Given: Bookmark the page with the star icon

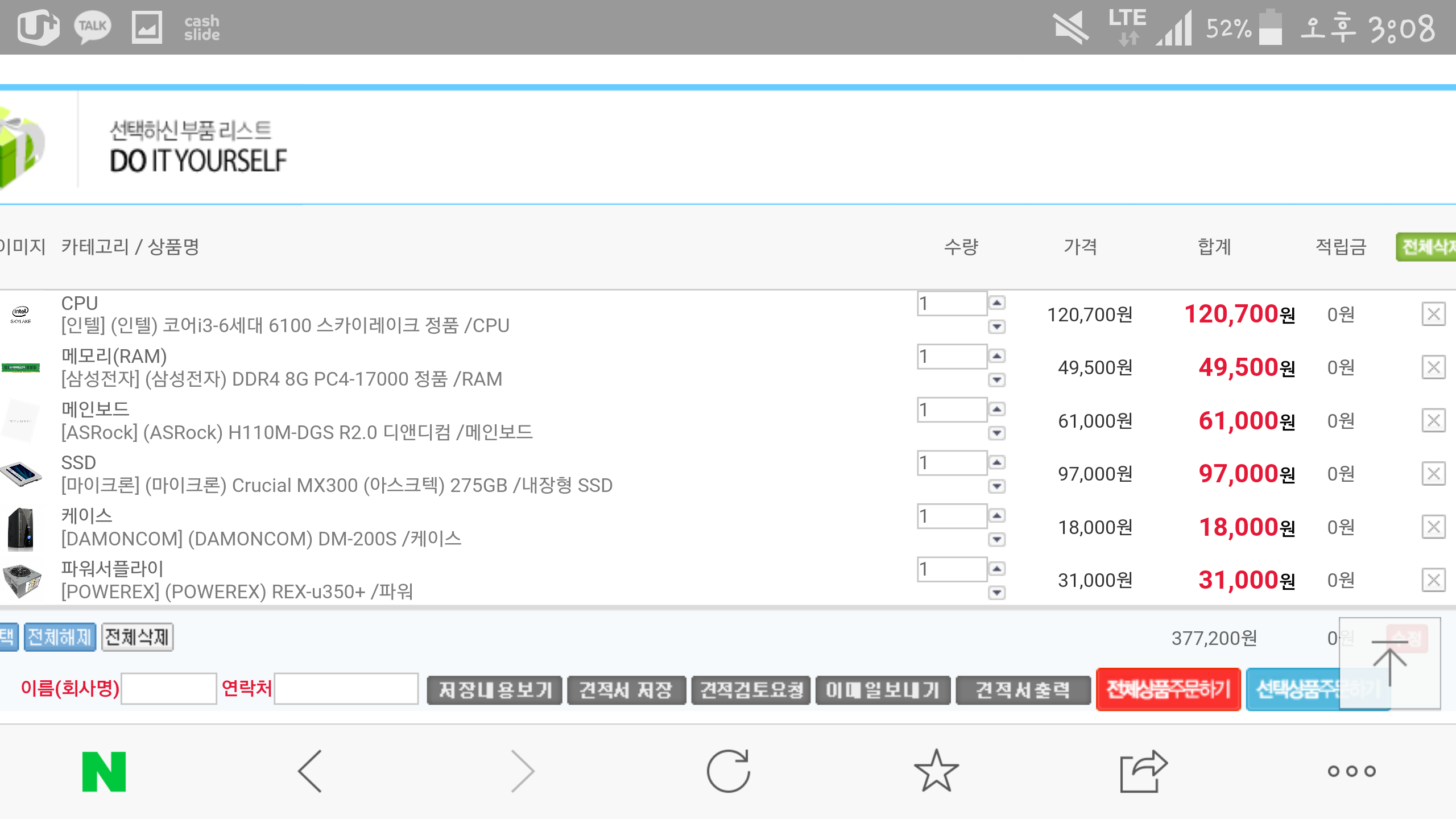Looking at the screenshot, I should tap(936, 771).
